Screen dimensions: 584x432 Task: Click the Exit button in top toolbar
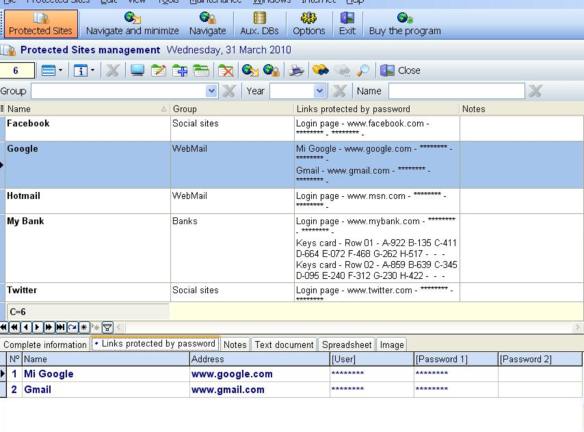[347, 24]
